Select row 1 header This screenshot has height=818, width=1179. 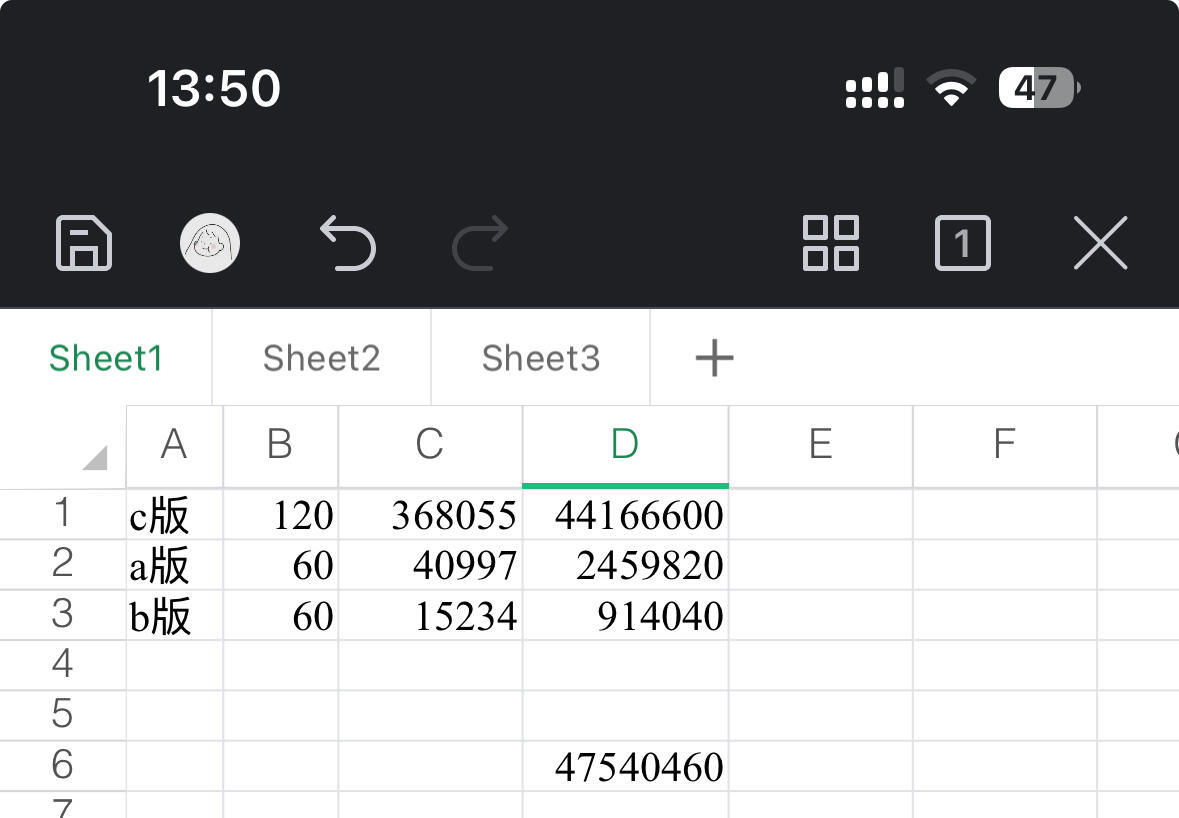62,514
